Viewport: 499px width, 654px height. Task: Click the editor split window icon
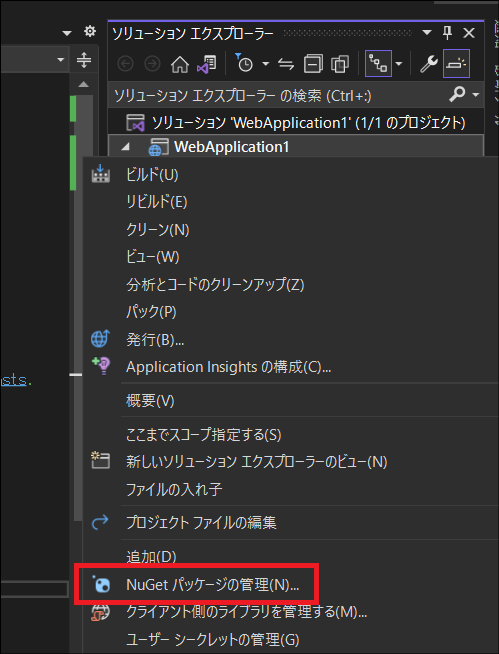84,60
